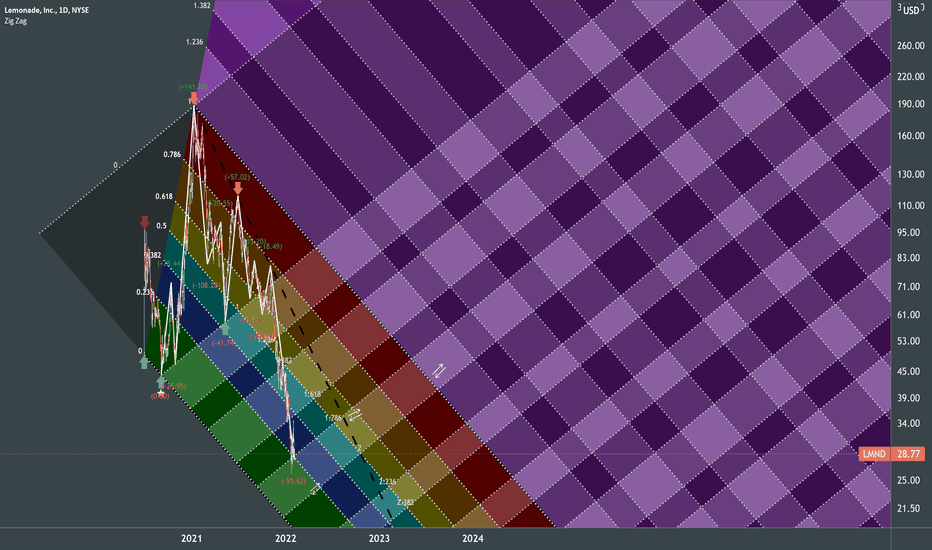Select the Lemonade, Inc., 1D, NYSE title
This screenshot has height=550, width=932.
pyautogui.click(x=46, y=10)
